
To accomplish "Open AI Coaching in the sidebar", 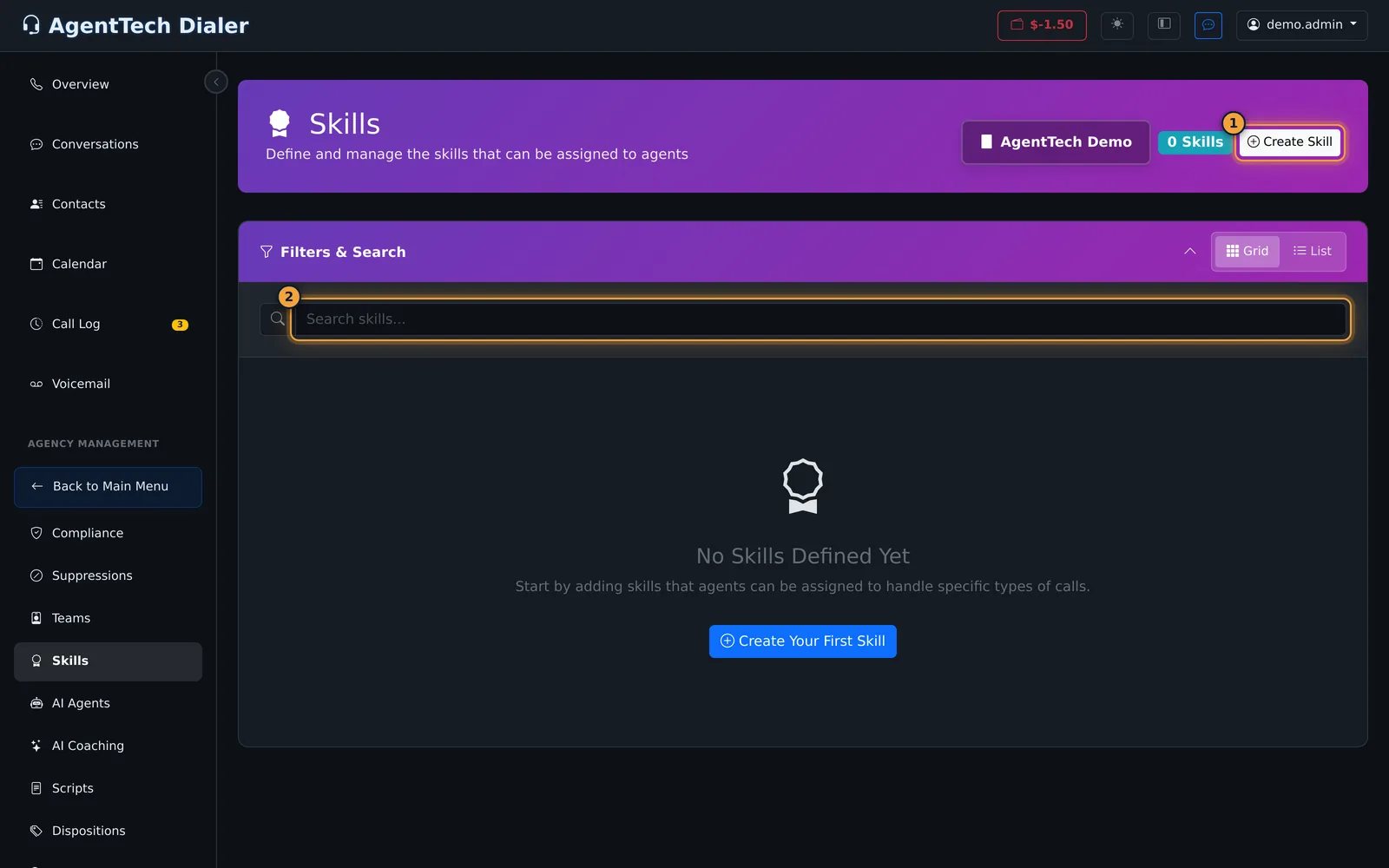I will 108,746.
